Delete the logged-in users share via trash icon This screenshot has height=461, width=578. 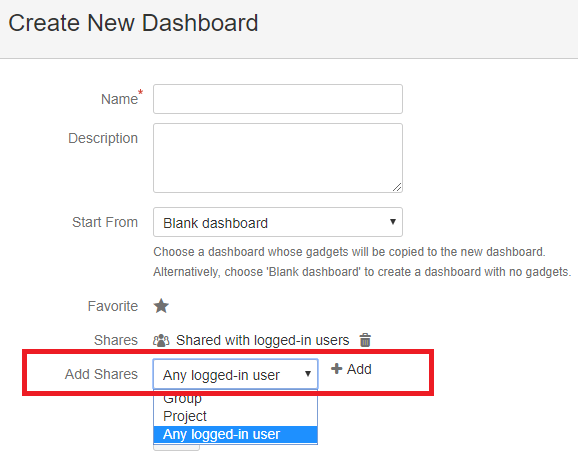tap(365, 340)
